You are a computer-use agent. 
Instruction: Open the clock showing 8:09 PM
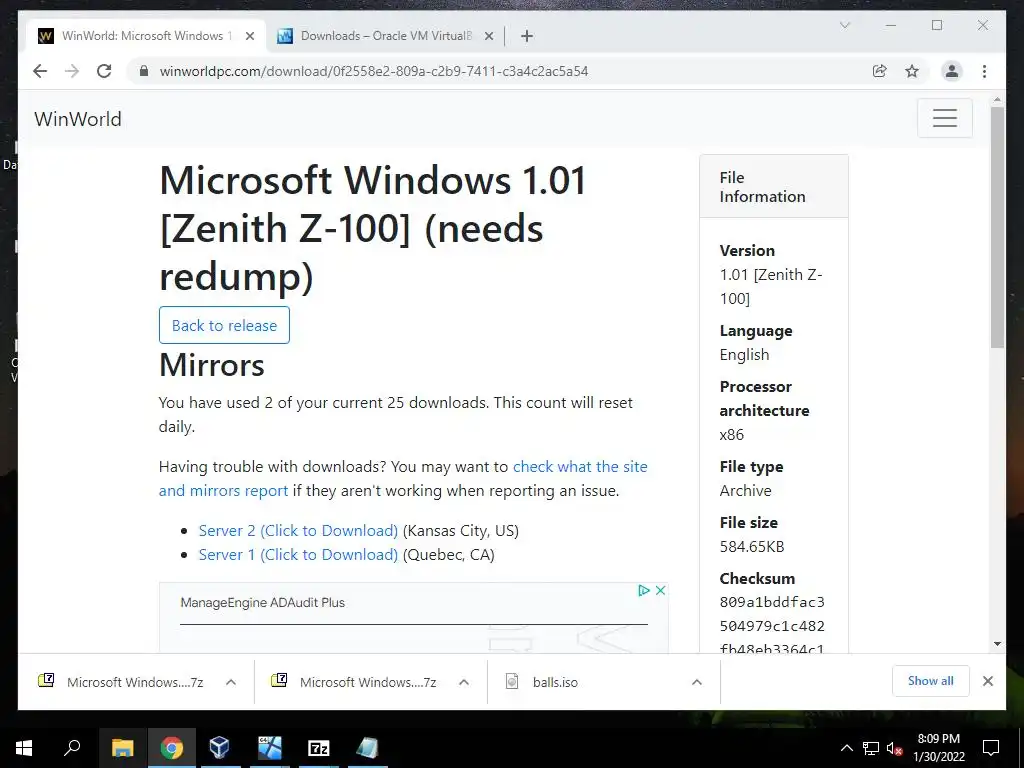pyautogui.click(x=938, y=748)
